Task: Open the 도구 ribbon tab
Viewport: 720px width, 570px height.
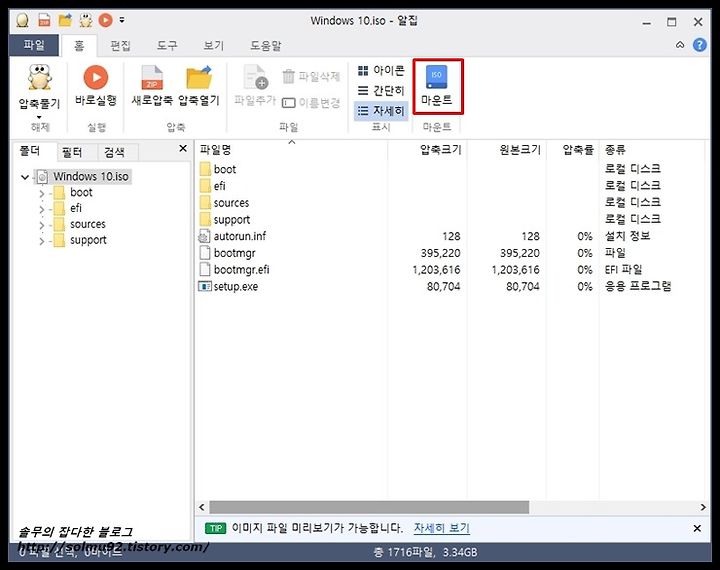Action: (167, 45)
